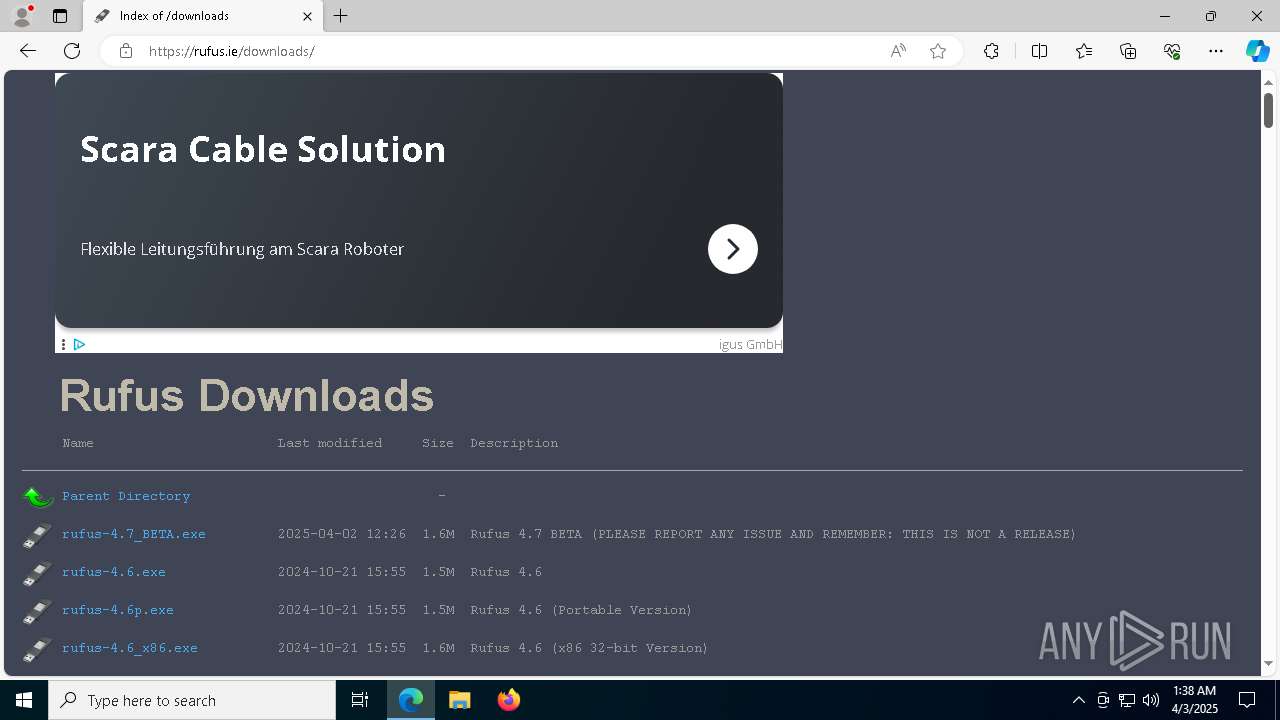This screenshot has height=720, width=1280.
Task: Open the Windows Start menu
Action: pos(24,700)
